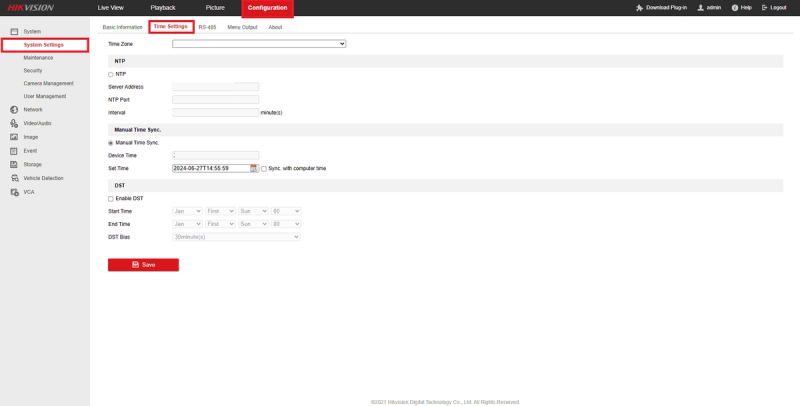Open End Time weekday dropdown showing Sun

253,224
